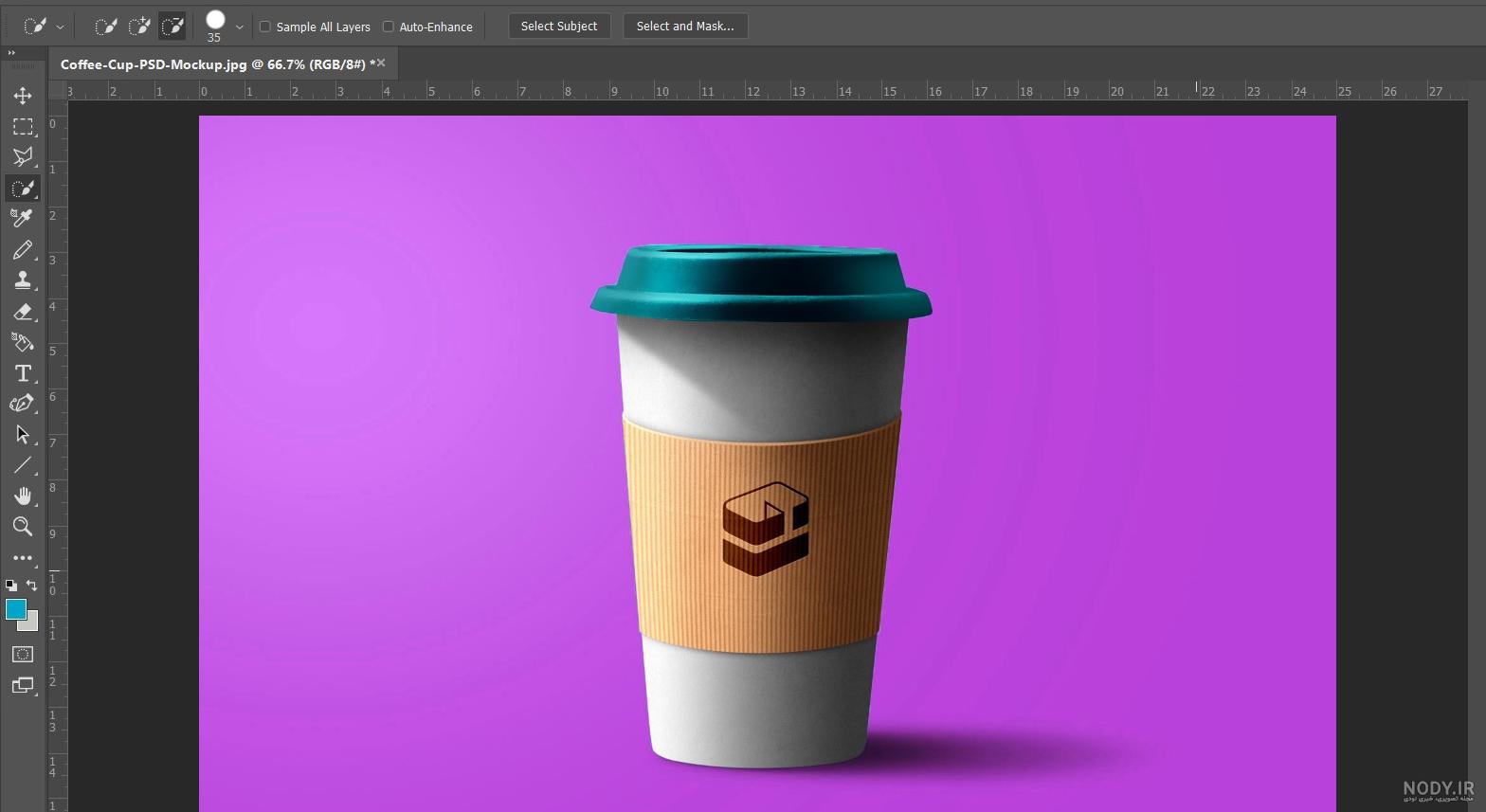Select the Hand tool
This screenshot has height=812, width=1486.
(x=23, y=496)
